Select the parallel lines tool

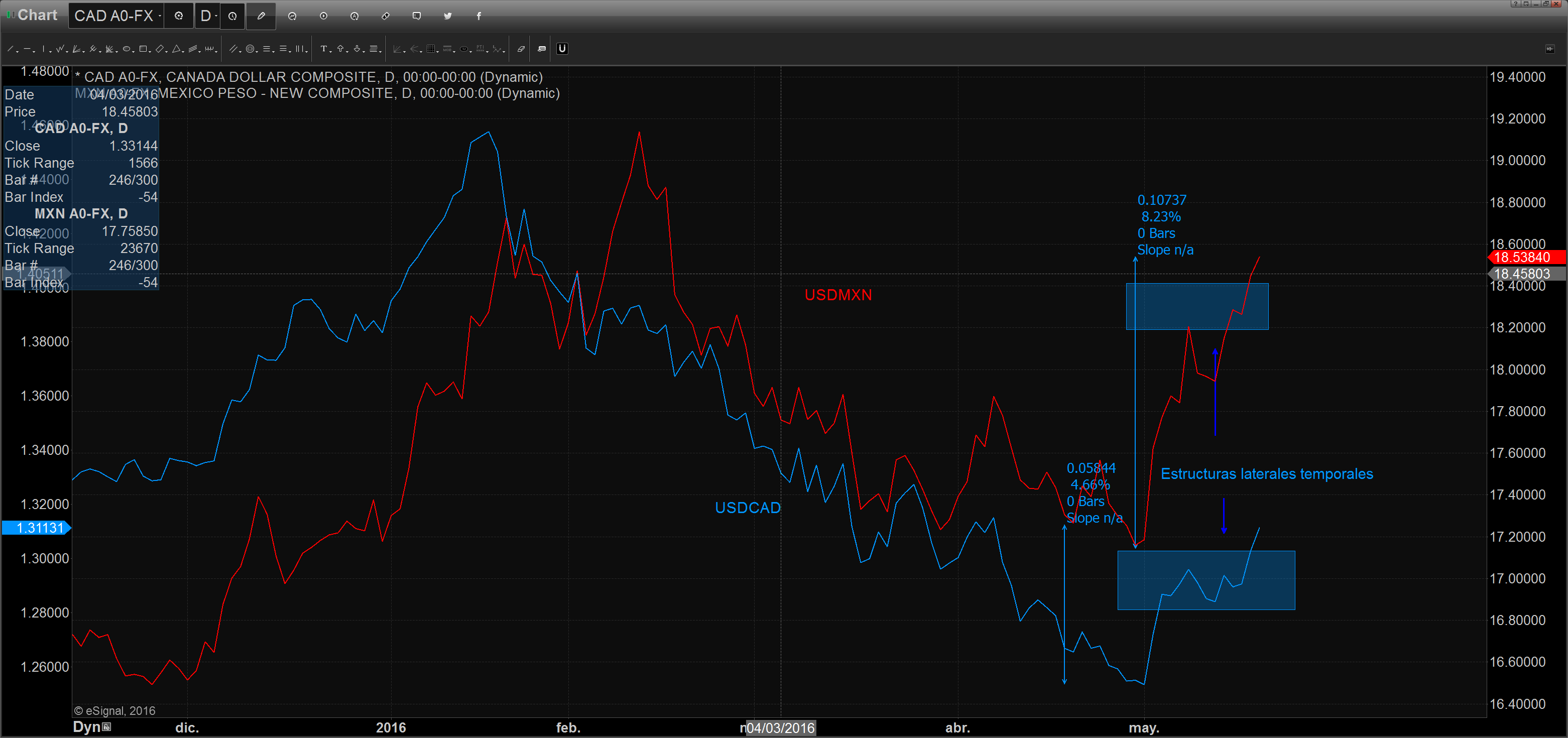(233, 49)
